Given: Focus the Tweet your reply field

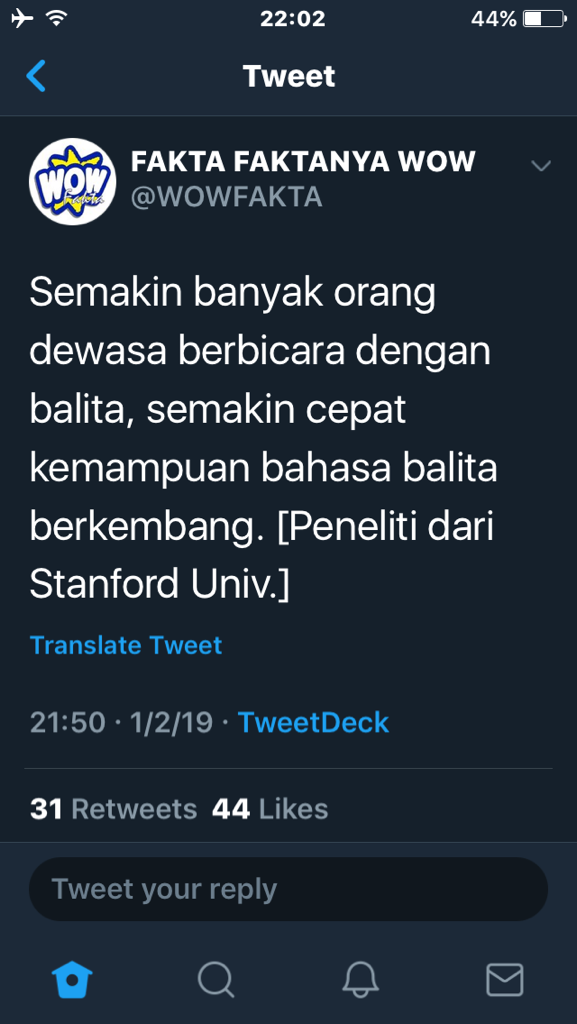Looking at the screenshot, I should click(288, 889).
